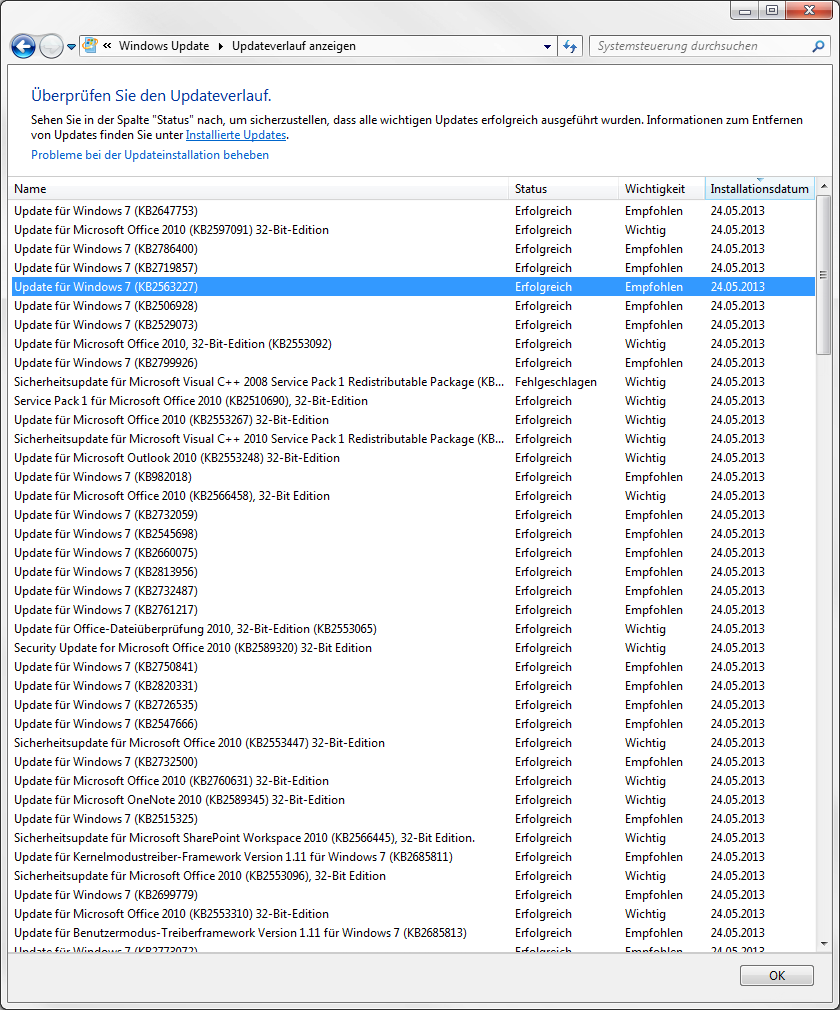This screenshot has width=840, height=1010.
Task: Select Windows Update breadcrumb segment
Action: 164,46
